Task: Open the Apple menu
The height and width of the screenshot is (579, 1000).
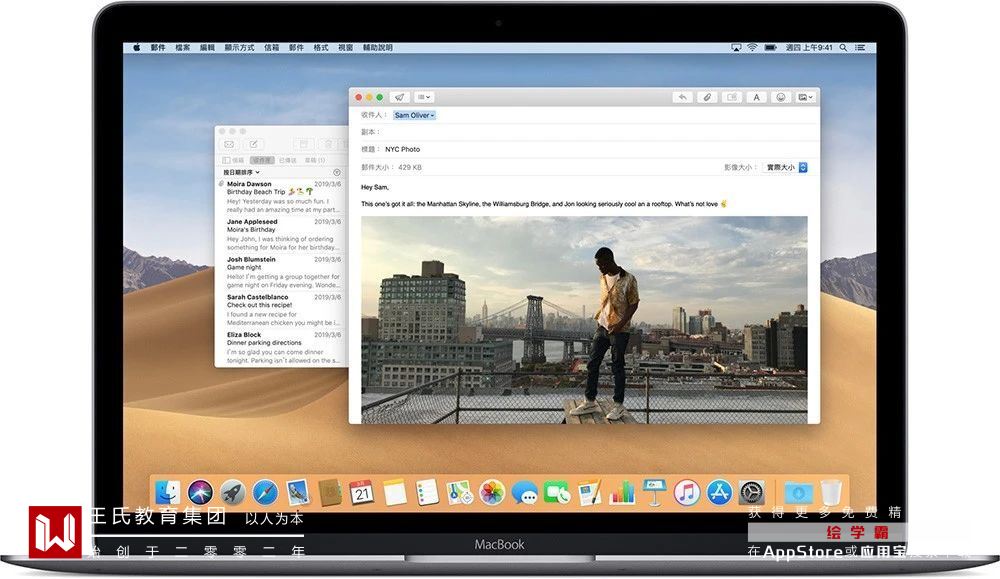Action: tap(136, 47)
